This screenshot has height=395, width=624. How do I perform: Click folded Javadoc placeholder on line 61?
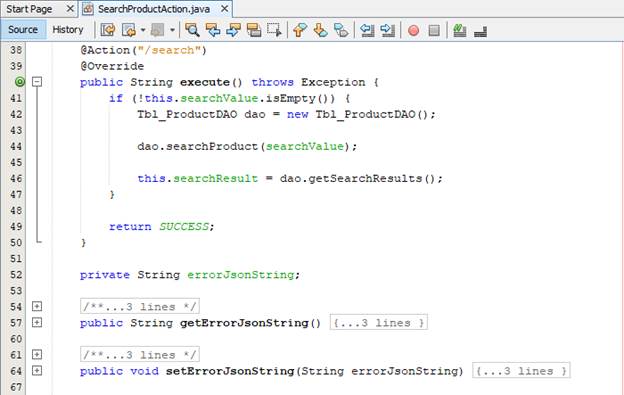click(x=140, y=354)
